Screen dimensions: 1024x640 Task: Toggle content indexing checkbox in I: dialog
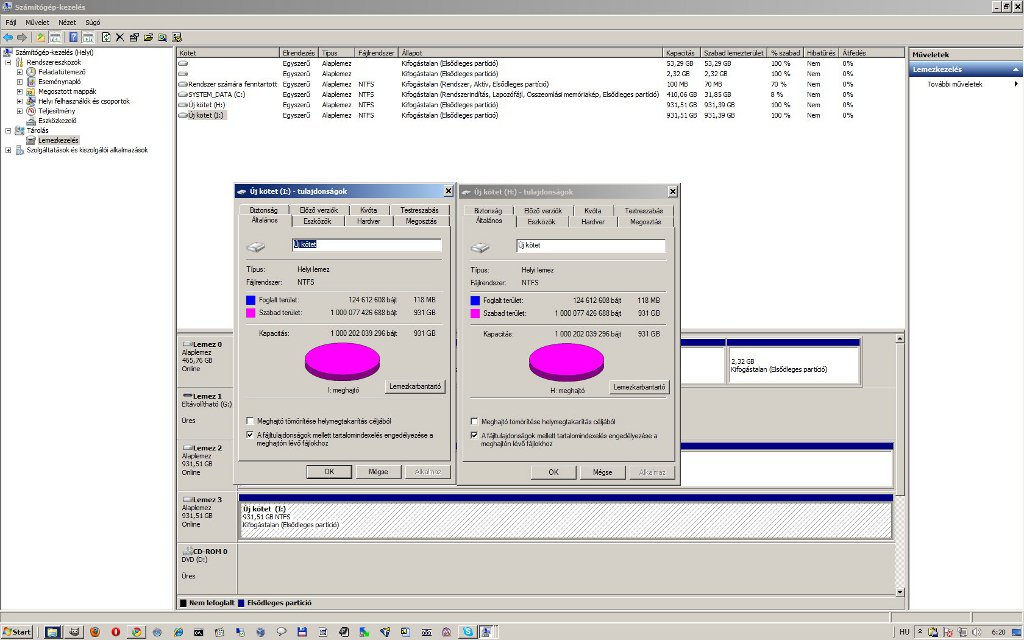coord(250,435)
